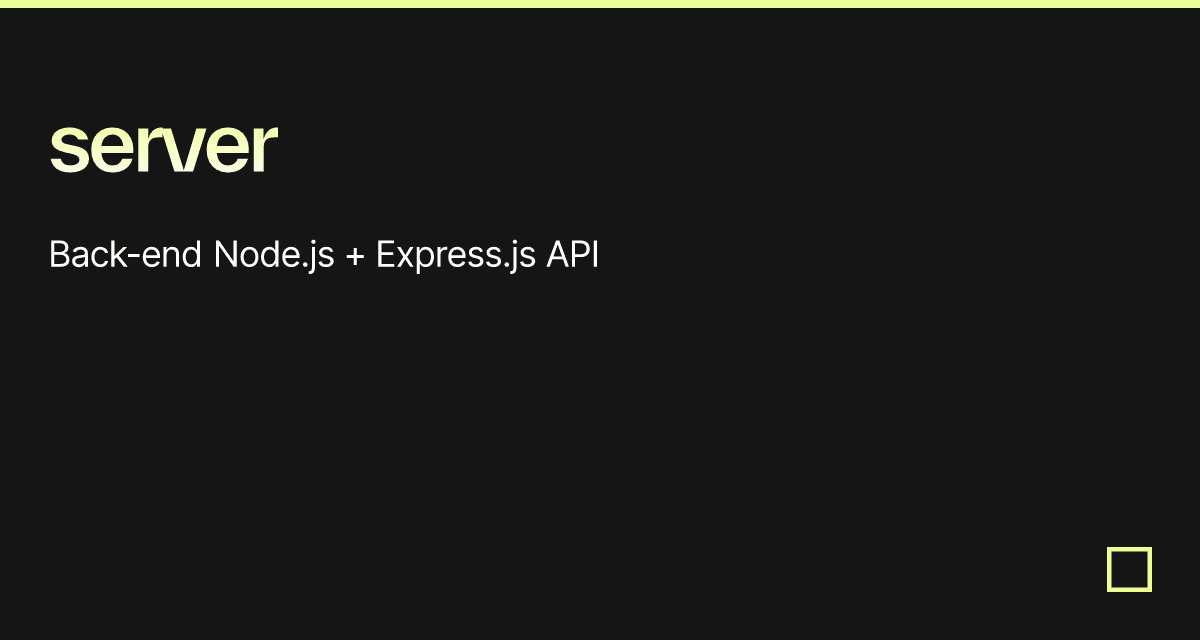Click the square outline logo icon
This screenshot has height=640, width=1200.
coord(1129,569)
